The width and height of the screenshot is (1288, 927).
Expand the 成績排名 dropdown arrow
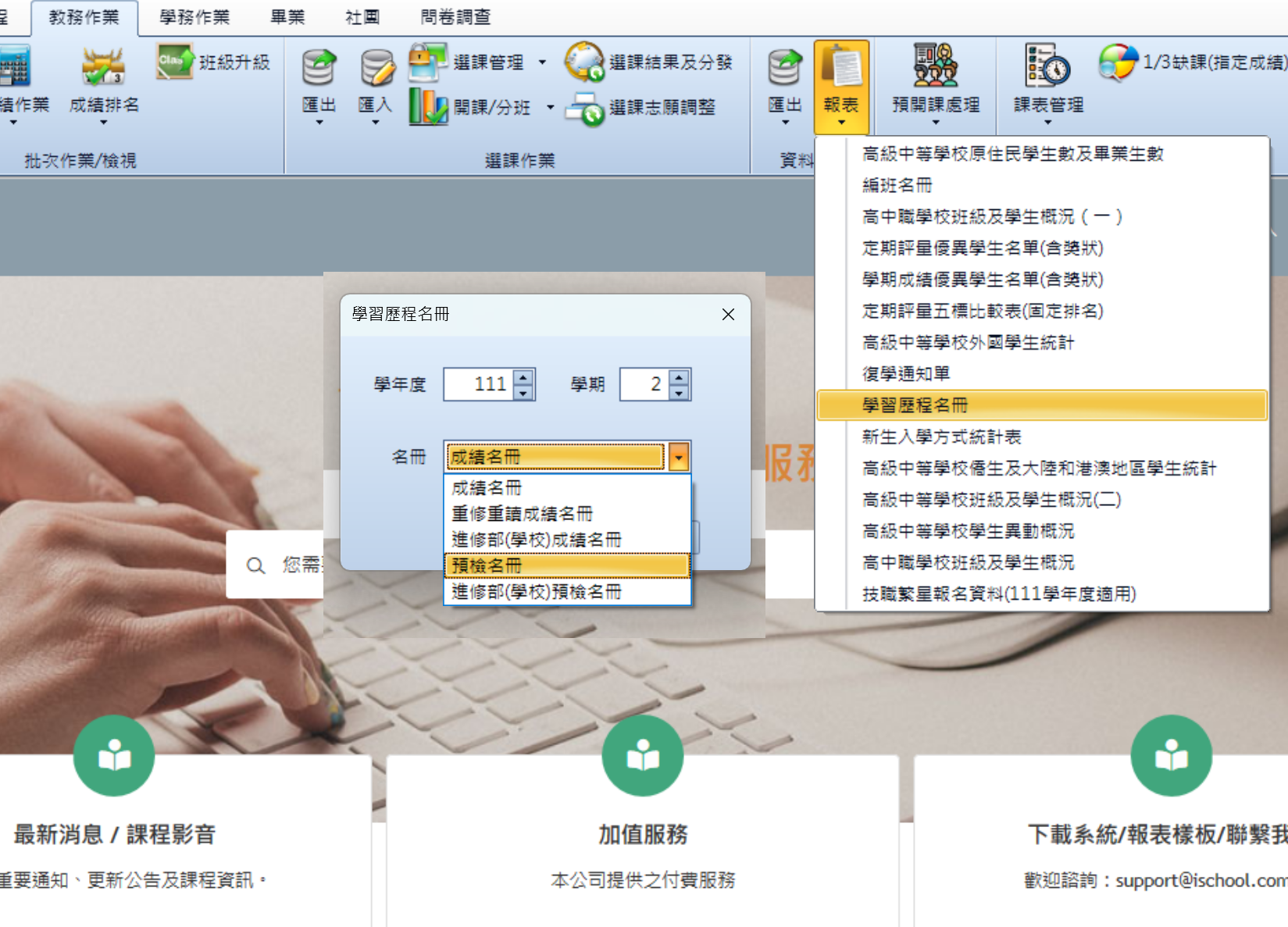[x=104, y=123]
